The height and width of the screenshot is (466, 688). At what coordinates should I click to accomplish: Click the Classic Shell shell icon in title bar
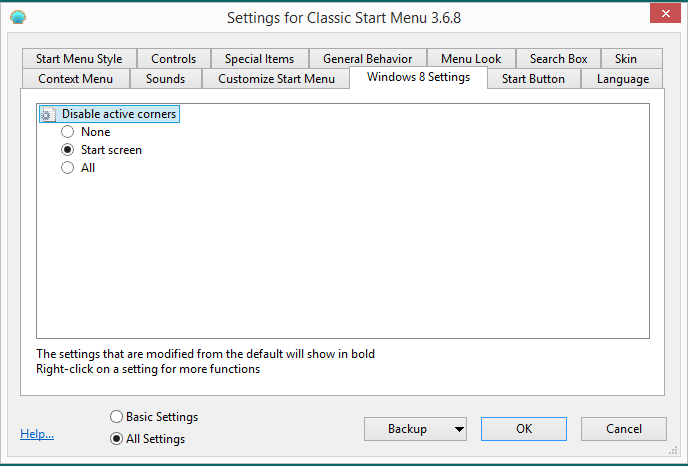click(x=18, y=17)
